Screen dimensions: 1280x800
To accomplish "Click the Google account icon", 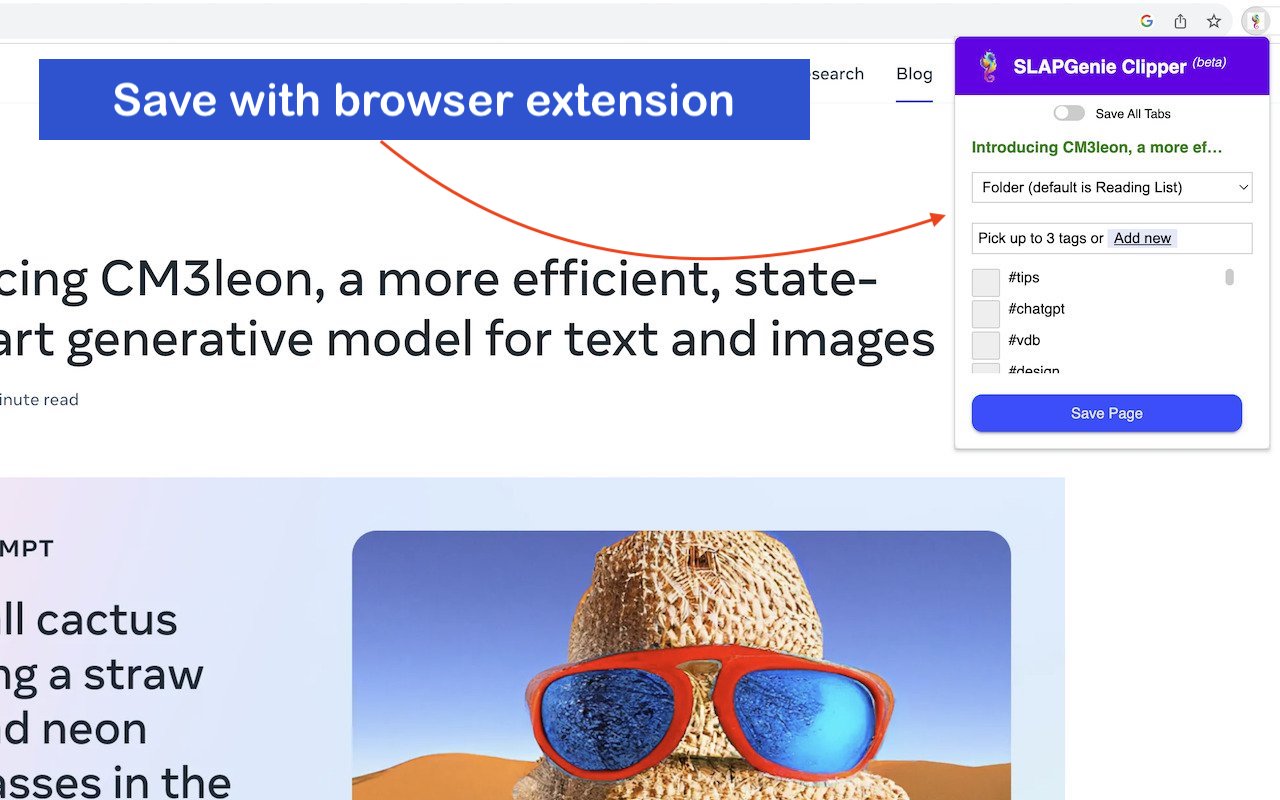I will 1146,21.
